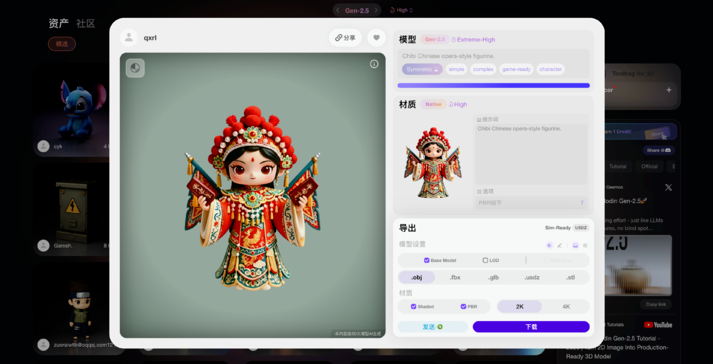Select the .glb export format
Viewport: 713px width, 364px height.
(493, 277)
